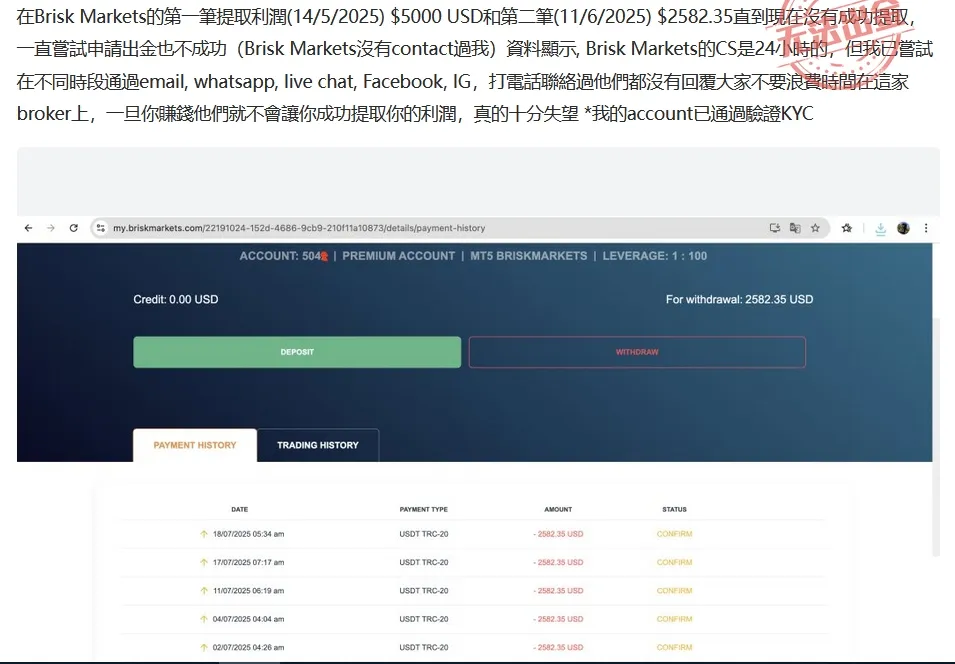Go forward using the browser forward arrow

click(x=51, y=228)
